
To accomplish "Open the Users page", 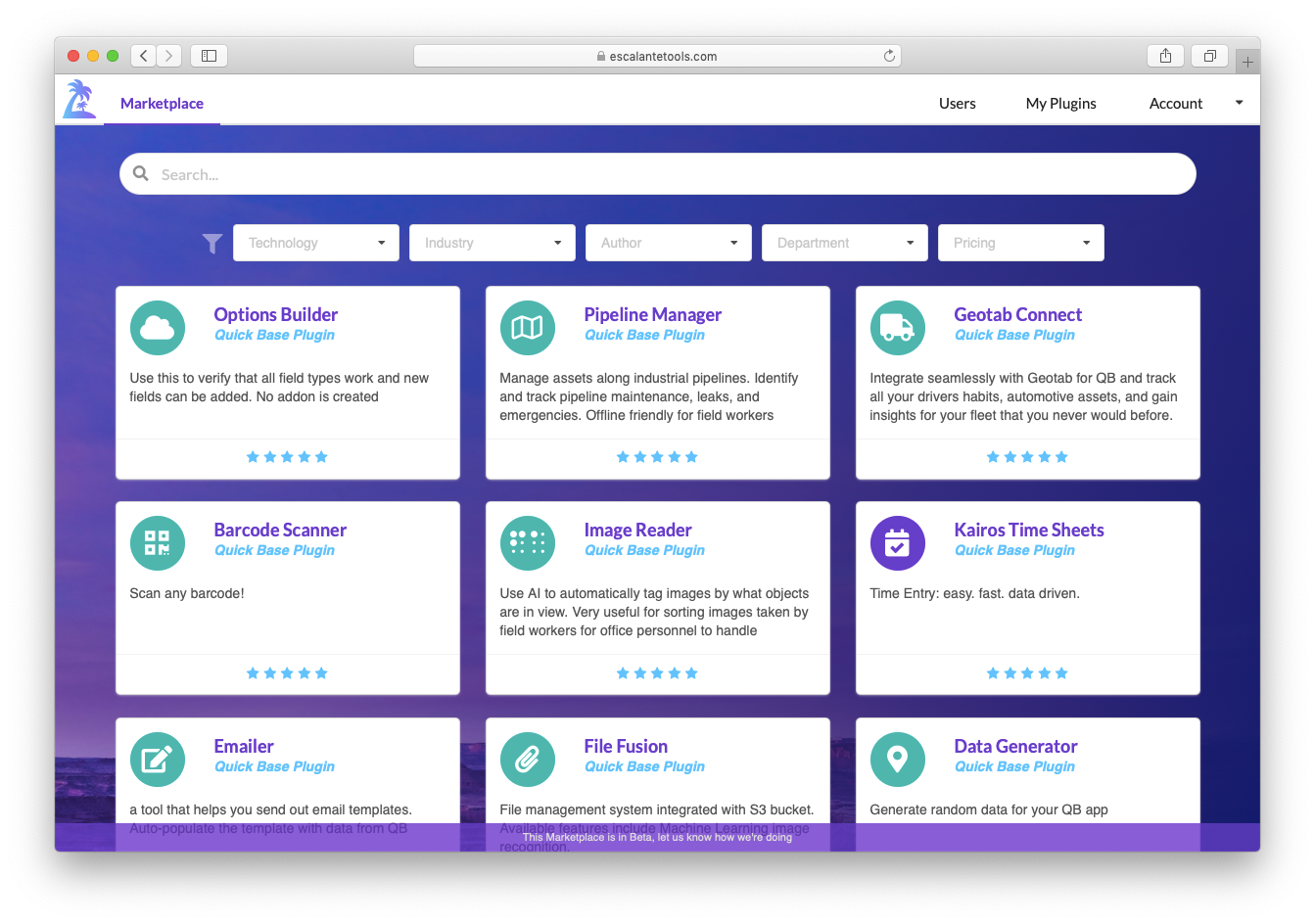I will point(957,103).
